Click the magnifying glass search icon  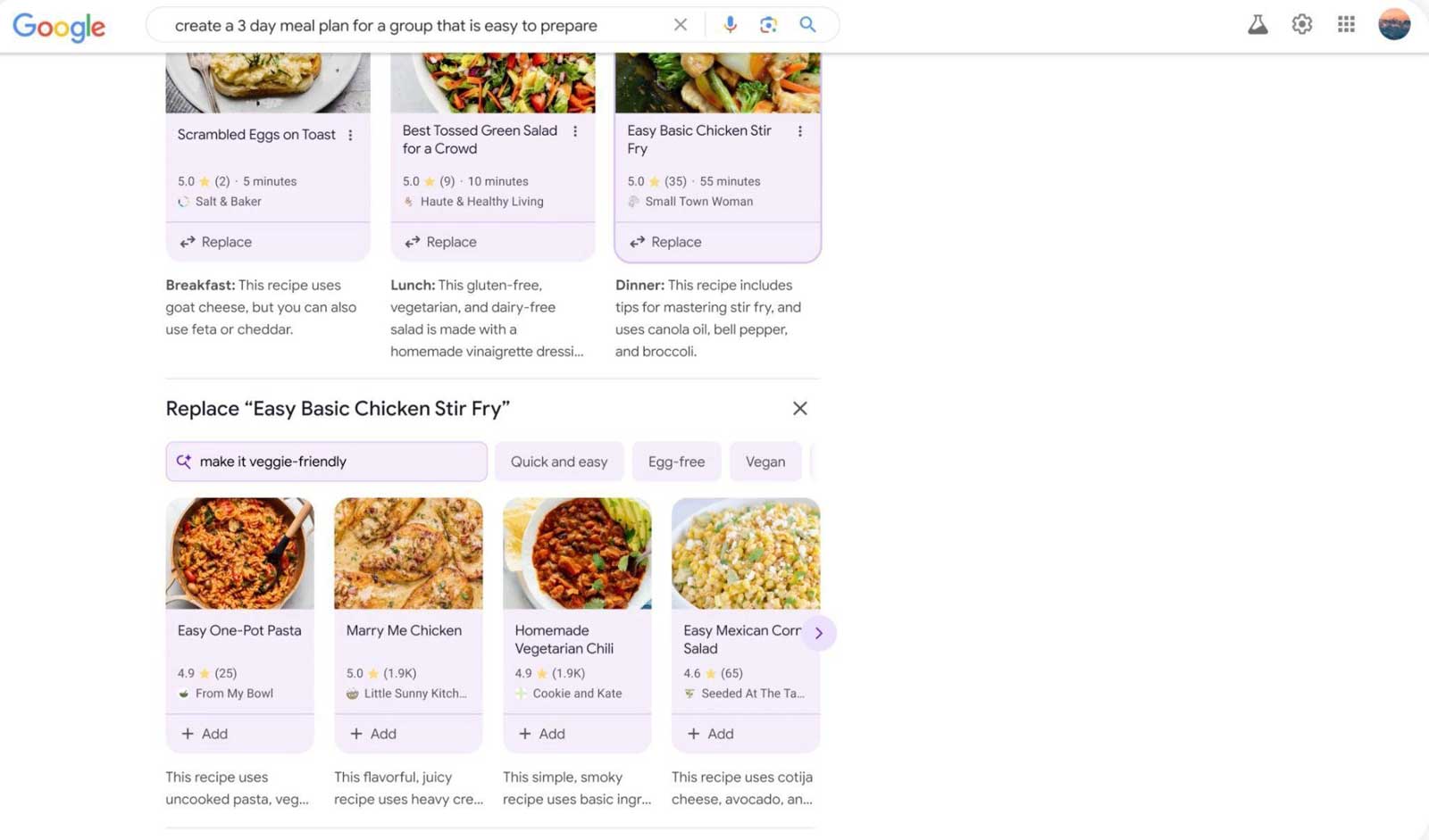click(x=807, y=25)
